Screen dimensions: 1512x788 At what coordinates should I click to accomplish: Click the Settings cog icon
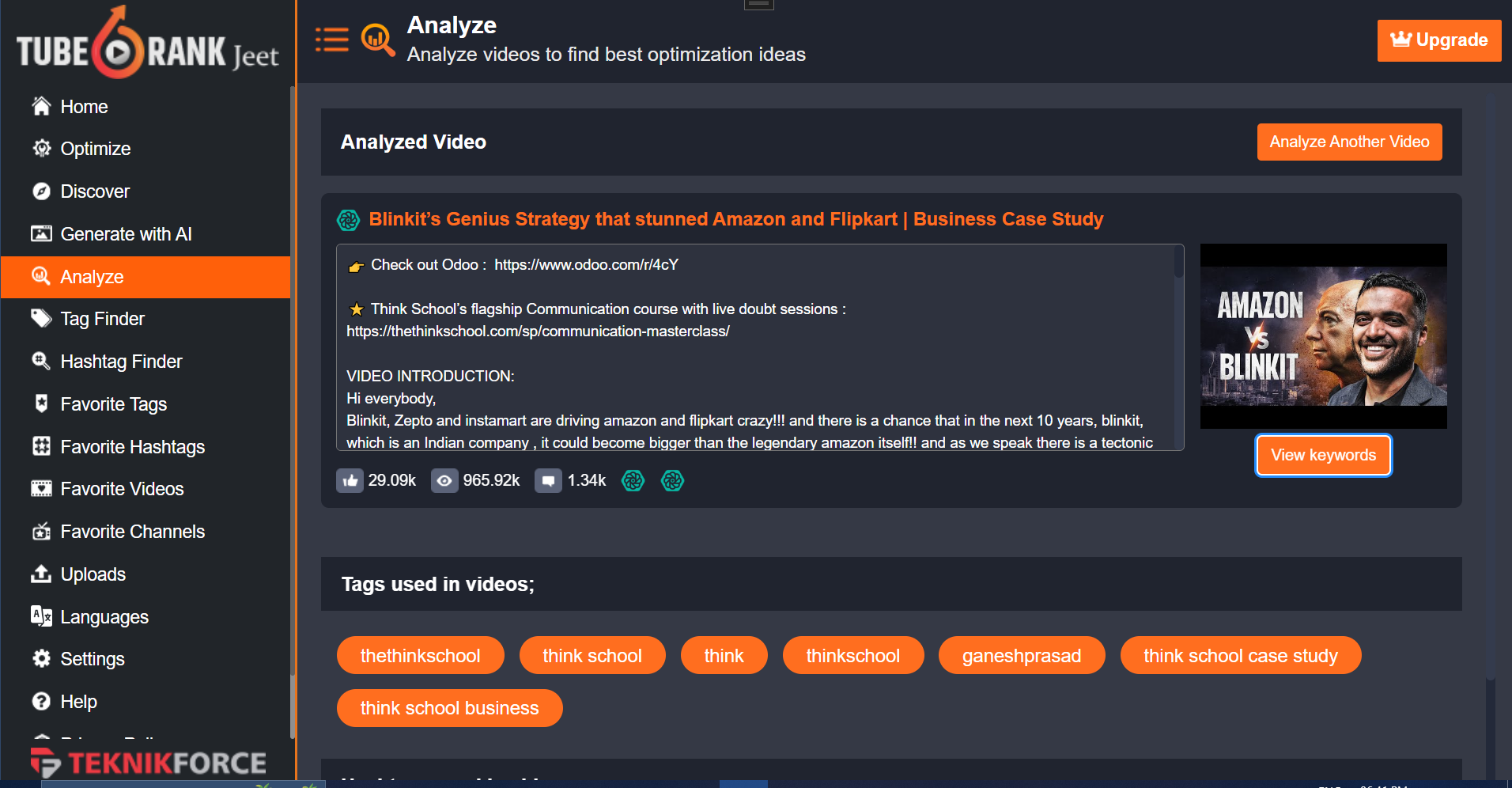tap(41, 658)
